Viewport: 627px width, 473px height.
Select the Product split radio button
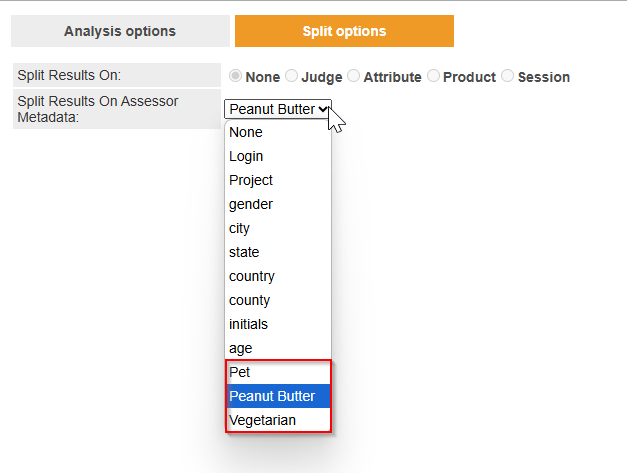point(434,76)
